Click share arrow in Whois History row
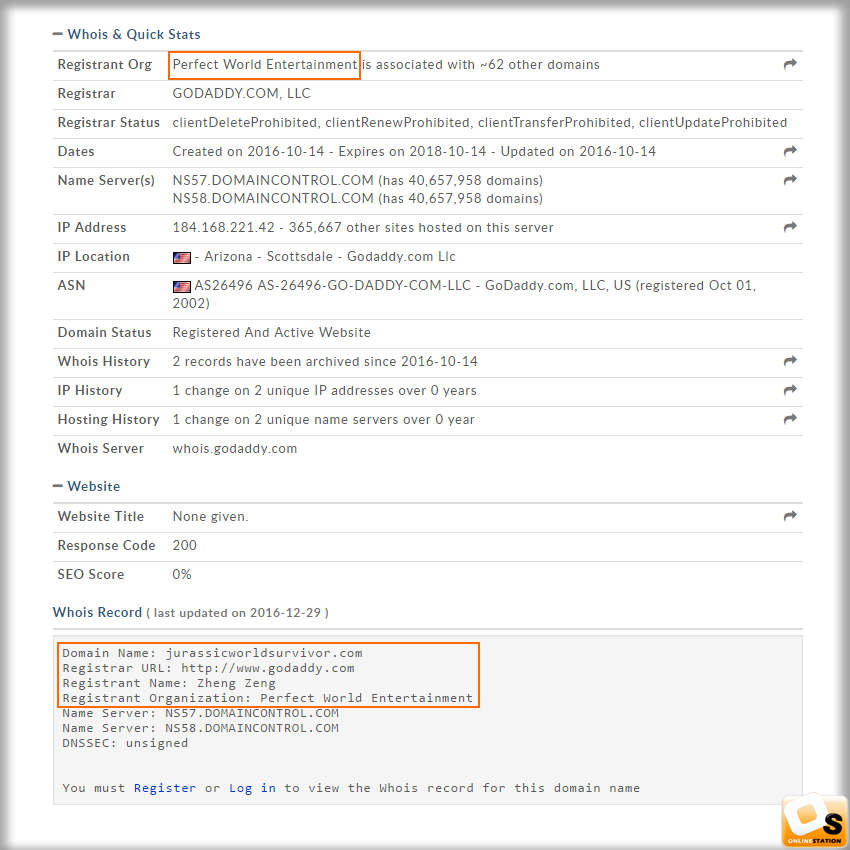Viewport: 850px width, 850px height. [790, 360]
